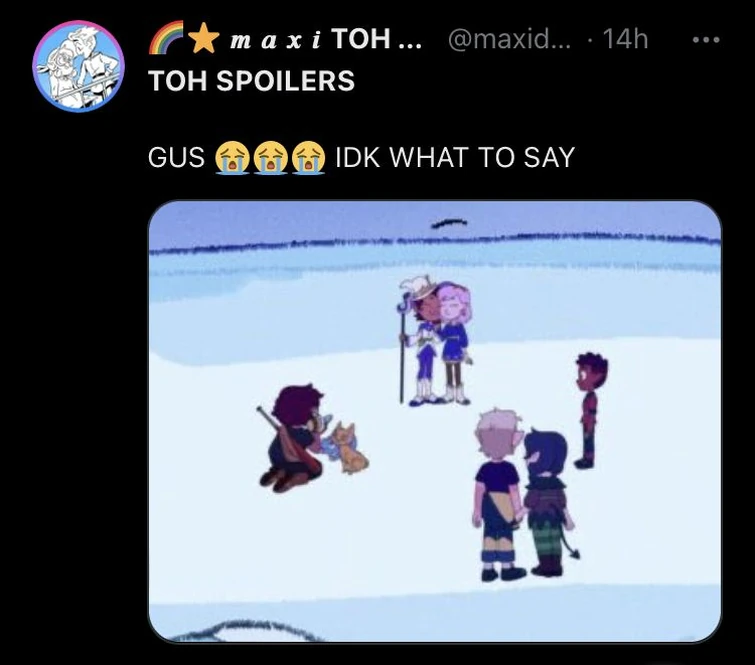This screenshot has height=665, width=755.
Task: Click the boy standing alone in red
Action: [x=591, y=410]
